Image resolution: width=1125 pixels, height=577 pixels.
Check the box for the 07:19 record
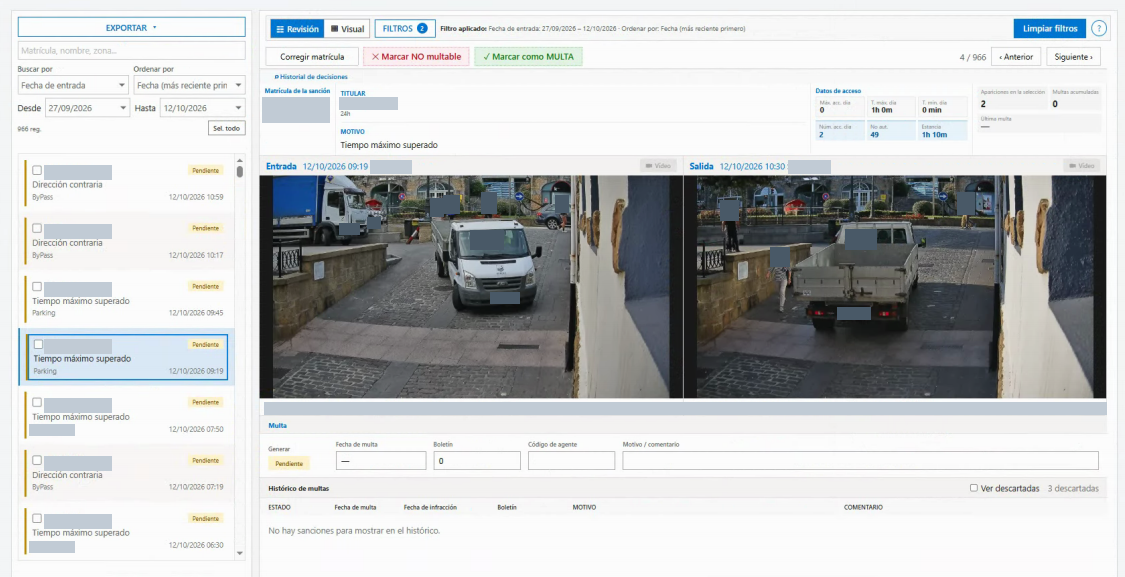(37, 461)
